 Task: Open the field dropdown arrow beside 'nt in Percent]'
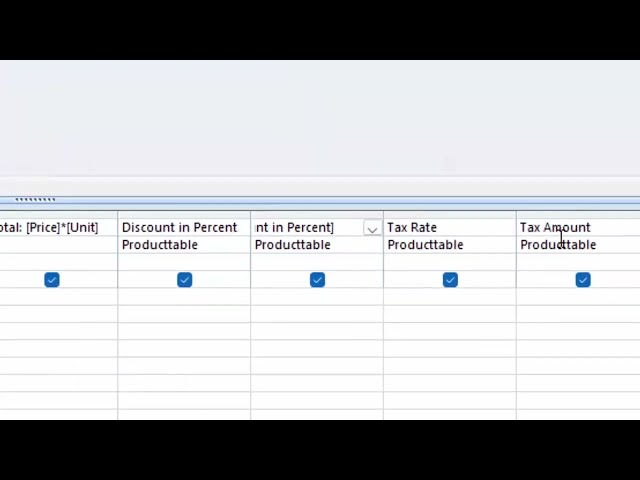tap(372, 229)
